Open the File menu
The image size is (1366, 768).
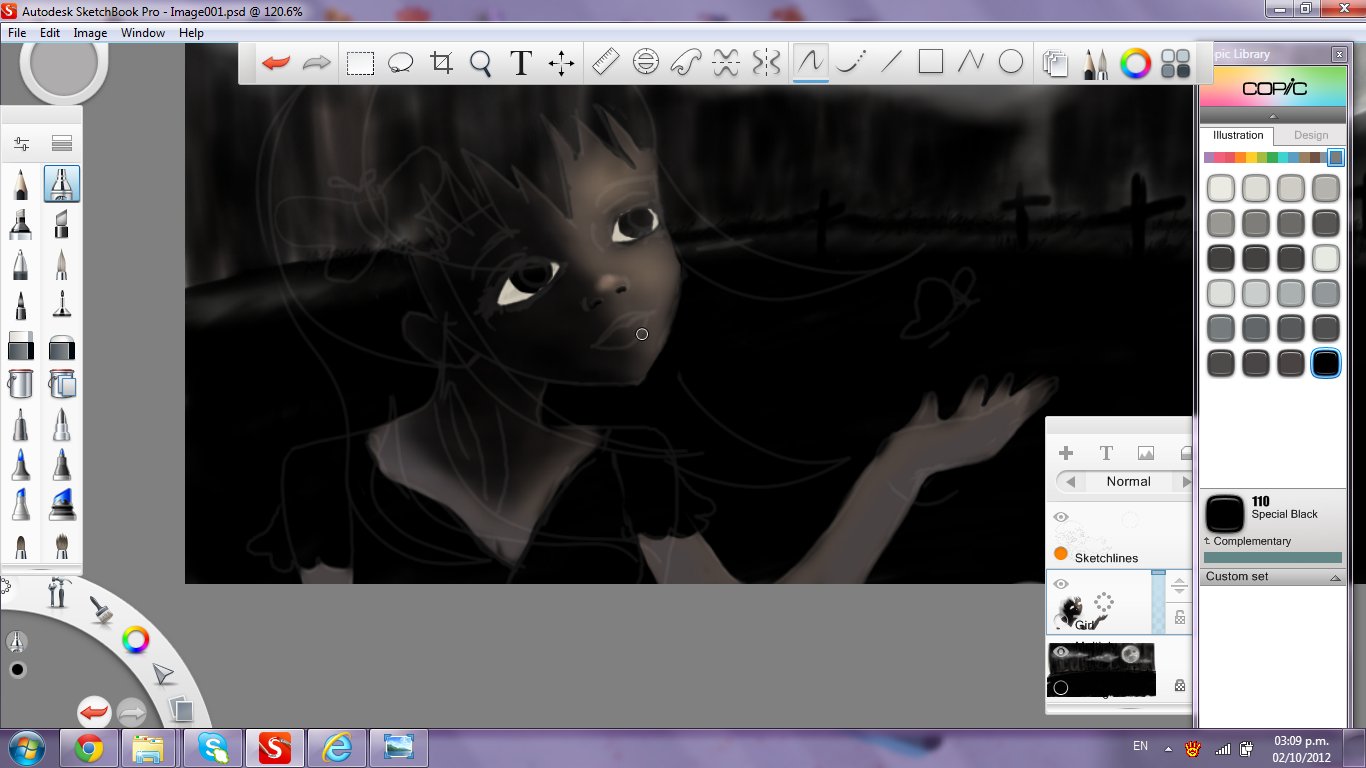[x=17, y=33]
